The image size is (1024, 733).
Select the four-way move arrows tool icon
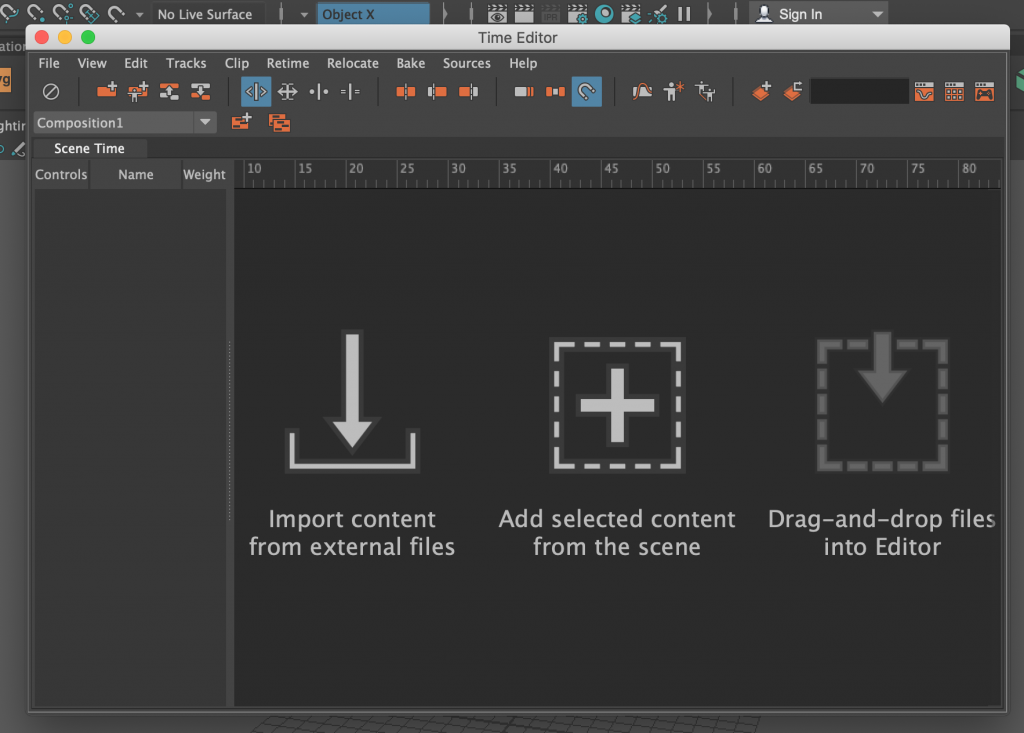(287, 91)
